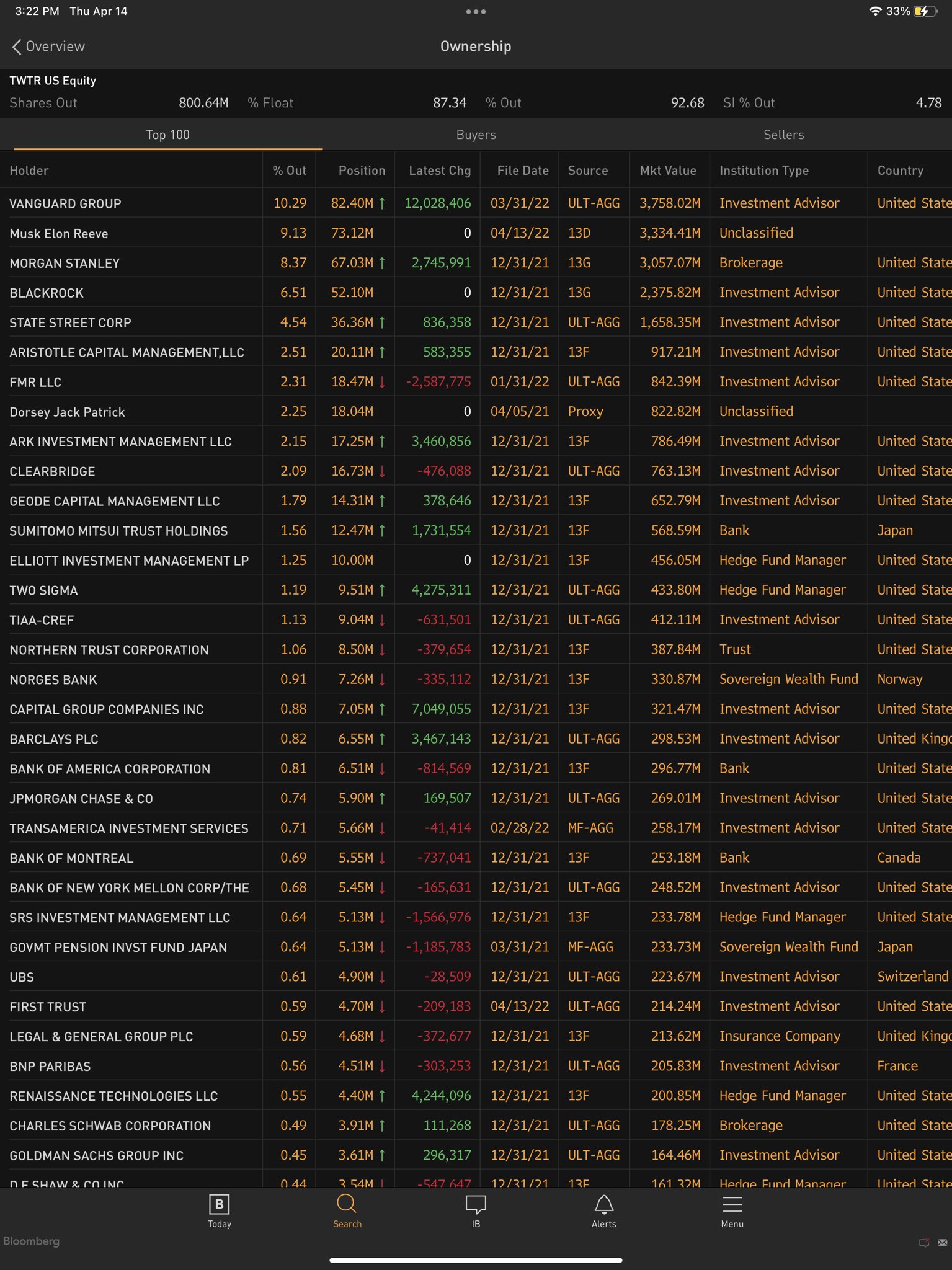Select the FMR LLC holder row

[476, 382]
